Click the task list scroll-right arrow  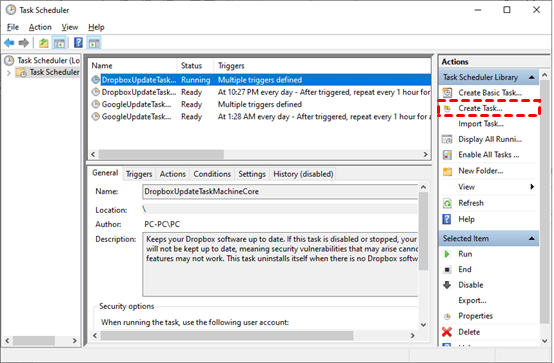425,154
